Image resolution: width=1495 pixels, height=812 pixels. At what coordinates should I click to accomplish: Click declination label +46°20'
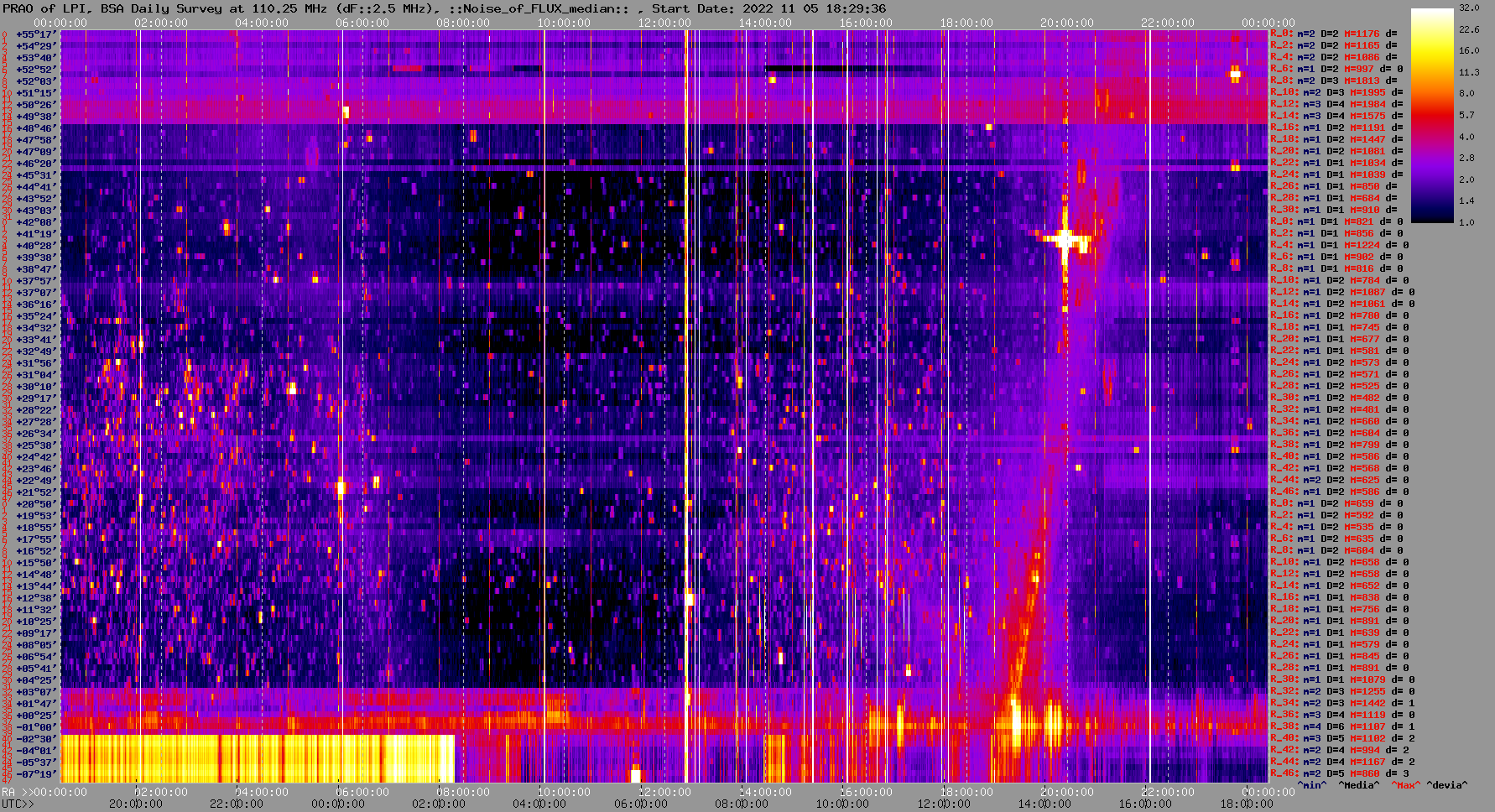click(x=36, y=164)
